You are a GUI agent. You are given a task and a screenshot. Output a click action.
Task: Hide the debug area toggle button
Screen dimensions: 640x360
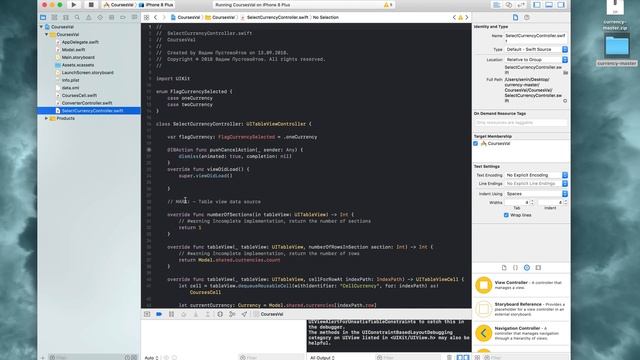coord(147,314)
